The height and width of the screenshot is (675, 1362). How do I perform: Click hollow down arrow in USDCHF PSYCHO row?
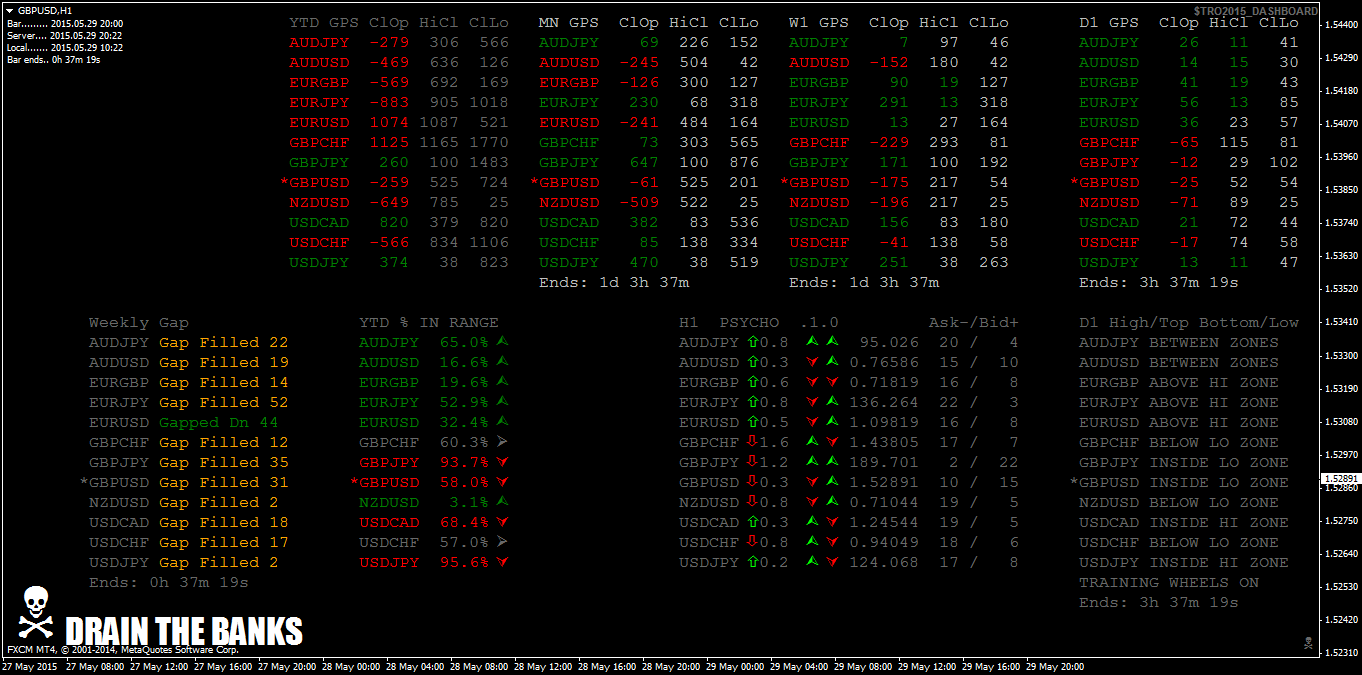752,542
